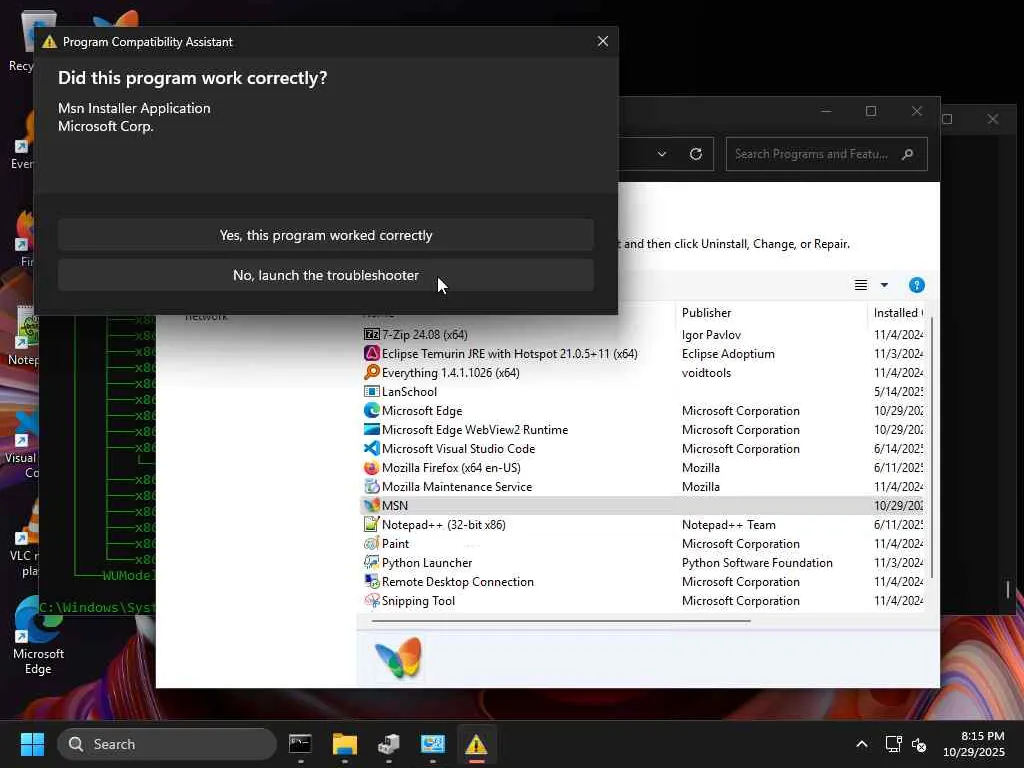Click 'Python Software Foundation' publisher cell
This screenshot has height=768, width=1024.
click(x=757, y=562)
